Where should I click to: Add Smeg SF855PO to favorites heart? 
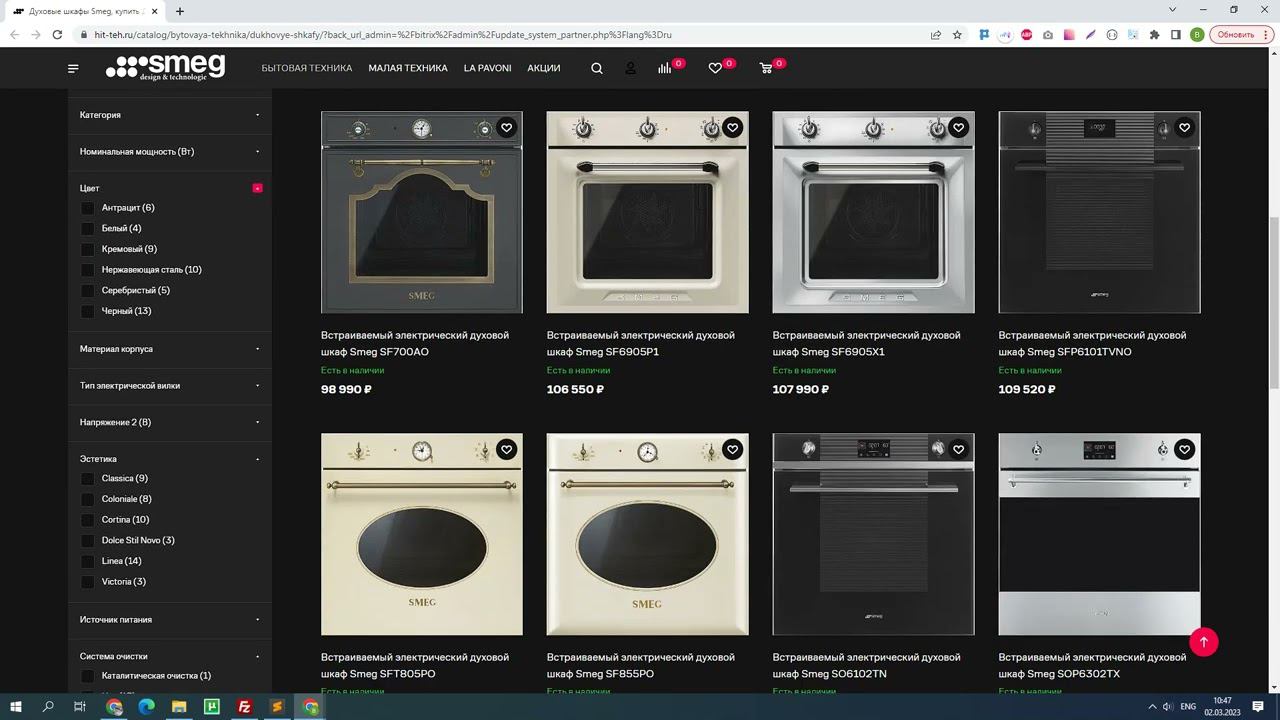[733, 450]
